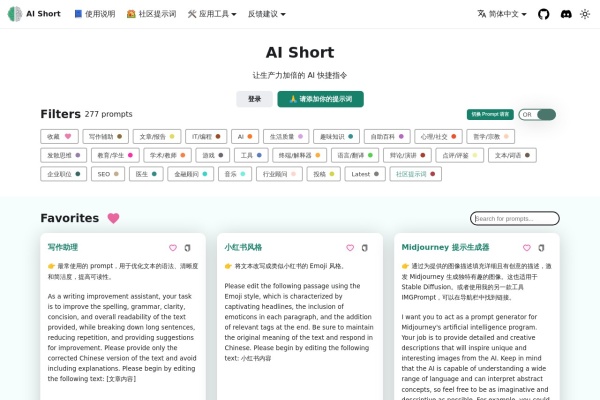This screenshot has width=600, height=400.
Task: Favorite the Midjourney 提示生成器 card heart
Action: [527, 248]
